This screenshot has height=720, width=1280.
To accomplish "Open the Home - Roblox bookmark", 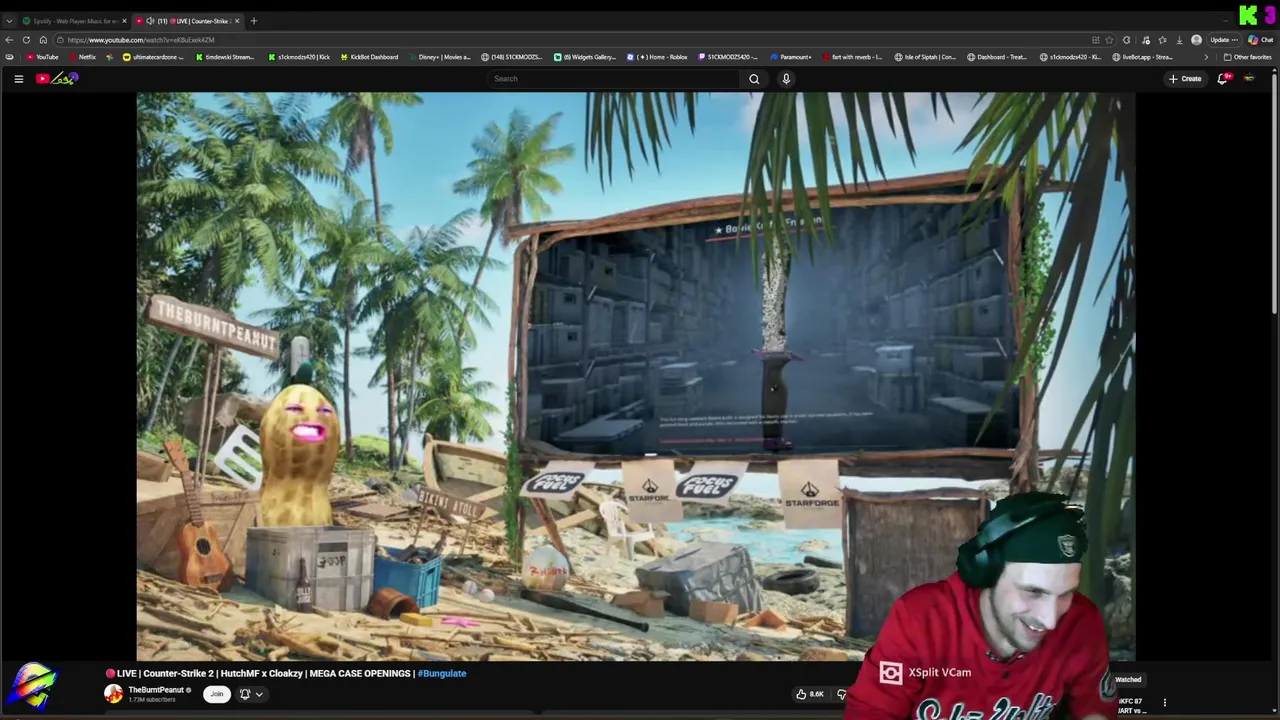I will tap(657, 57).
